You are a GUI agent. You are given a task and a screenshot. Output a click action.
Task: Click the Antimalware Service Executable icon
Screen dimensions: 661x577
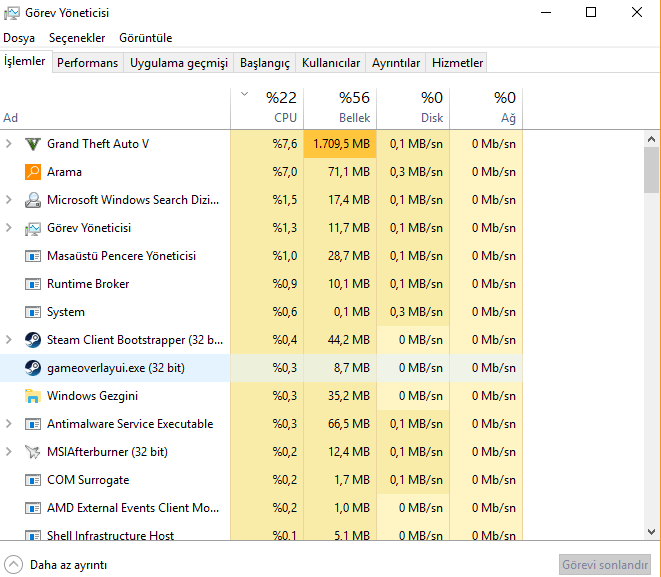[32, 424]
